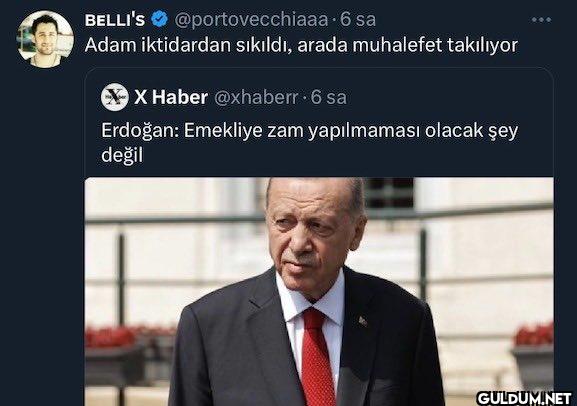
Task: Click the blue verified badge
Action: click(x=159, y=19)
